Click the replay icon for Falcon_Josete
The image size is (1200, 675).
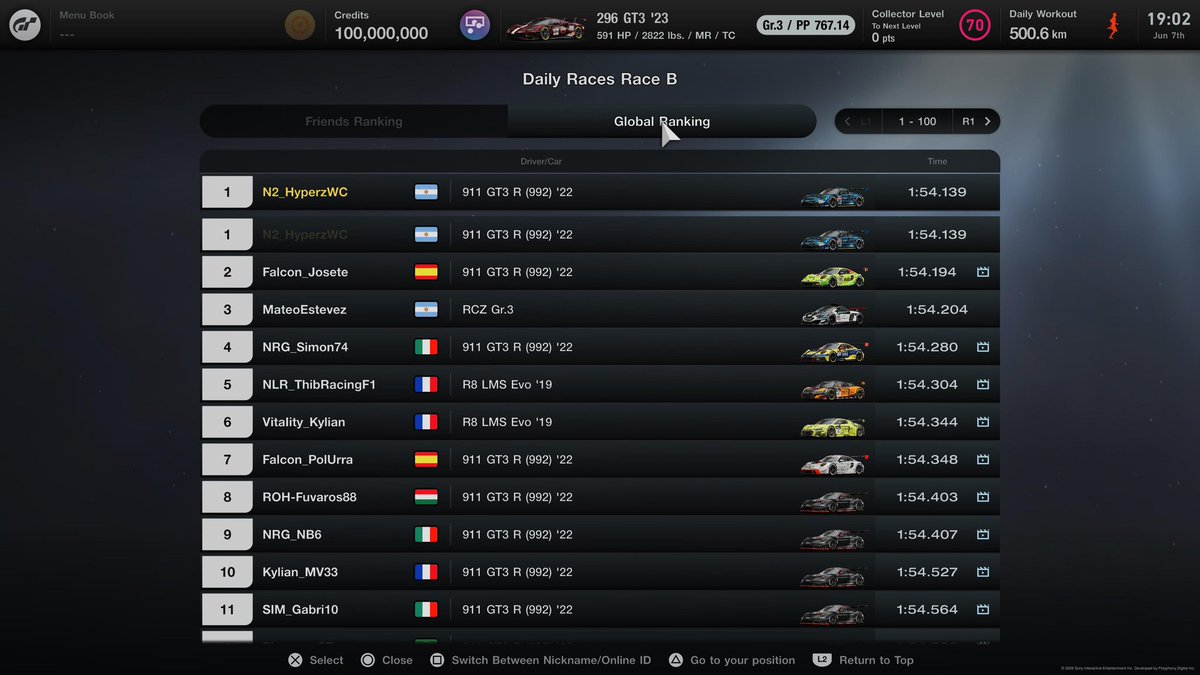(x=982, y=272)
